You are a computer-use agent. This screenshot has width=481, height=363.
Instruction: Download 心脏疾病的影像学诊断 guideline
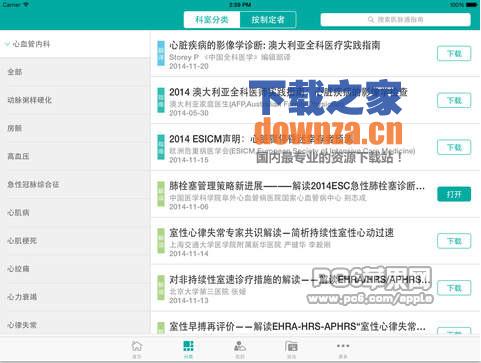454,54
